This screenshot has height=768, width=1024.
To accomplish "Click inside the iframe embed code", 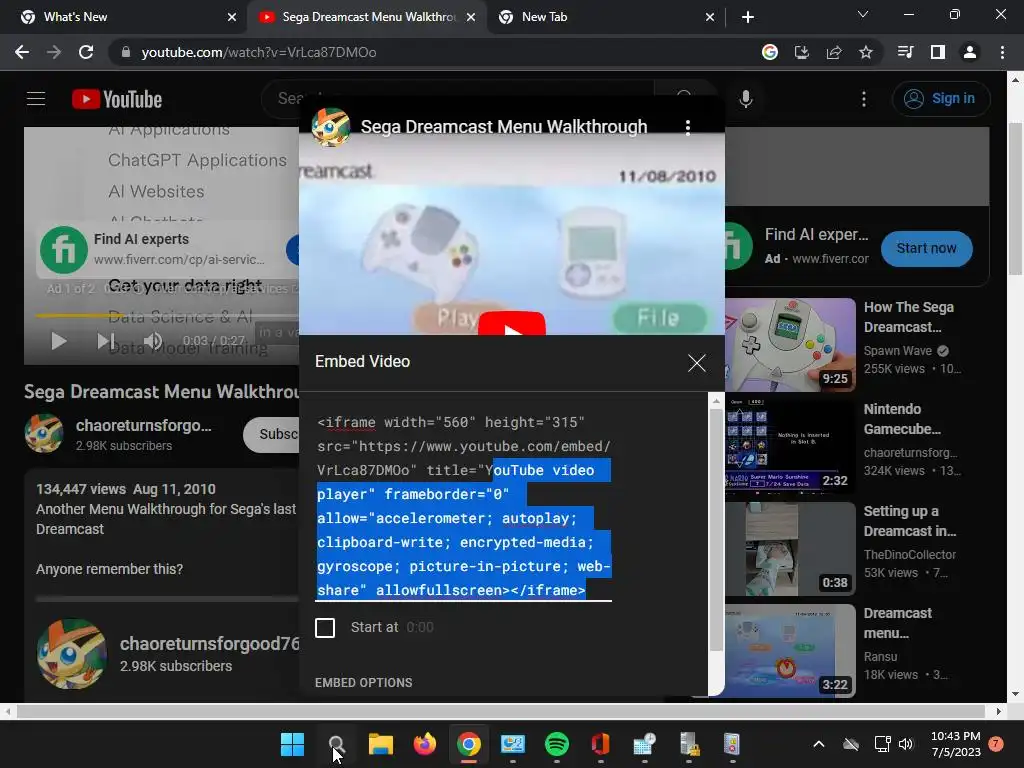I will [x=464, y=506].
